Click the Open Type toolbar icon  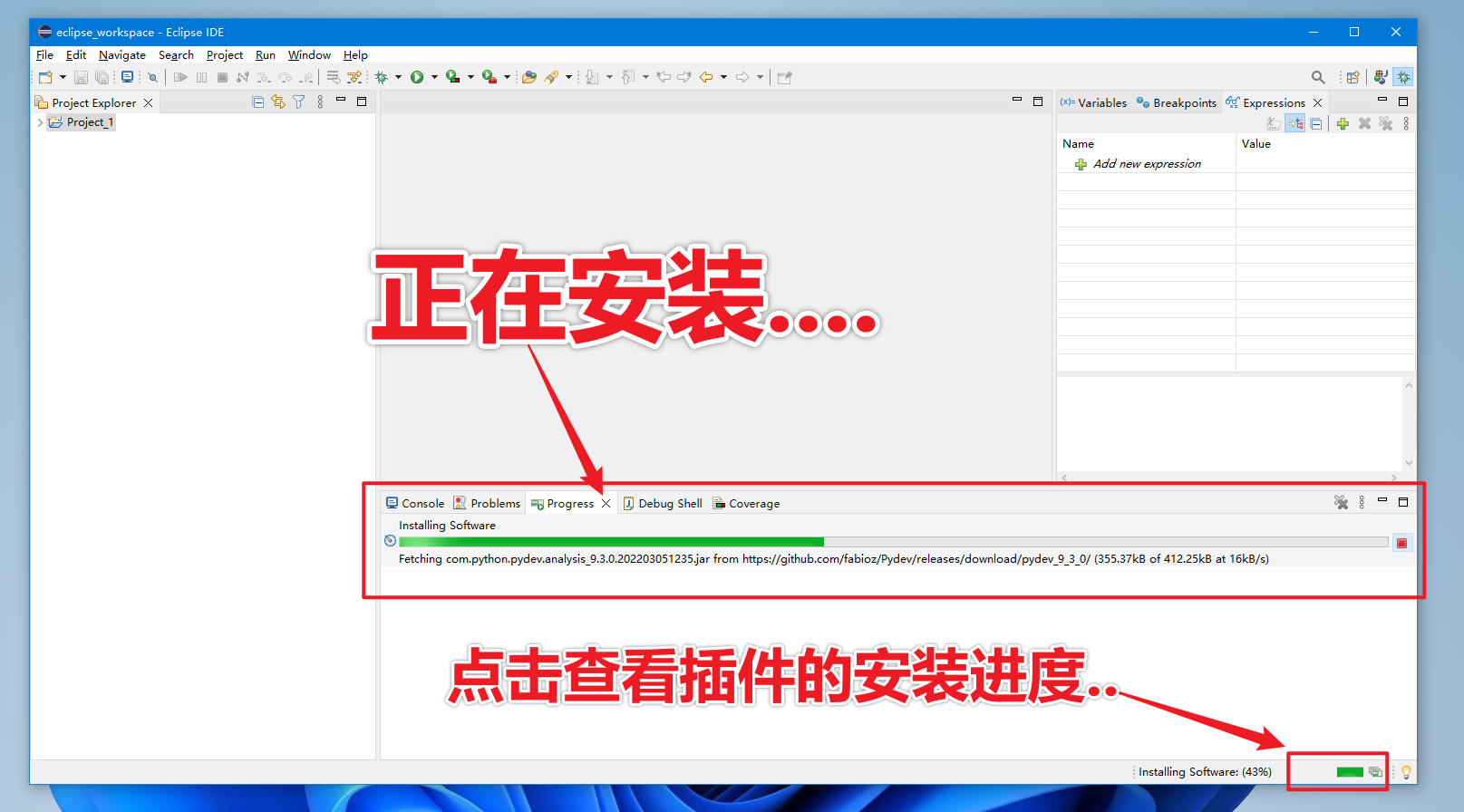click(x=529, y=77)
